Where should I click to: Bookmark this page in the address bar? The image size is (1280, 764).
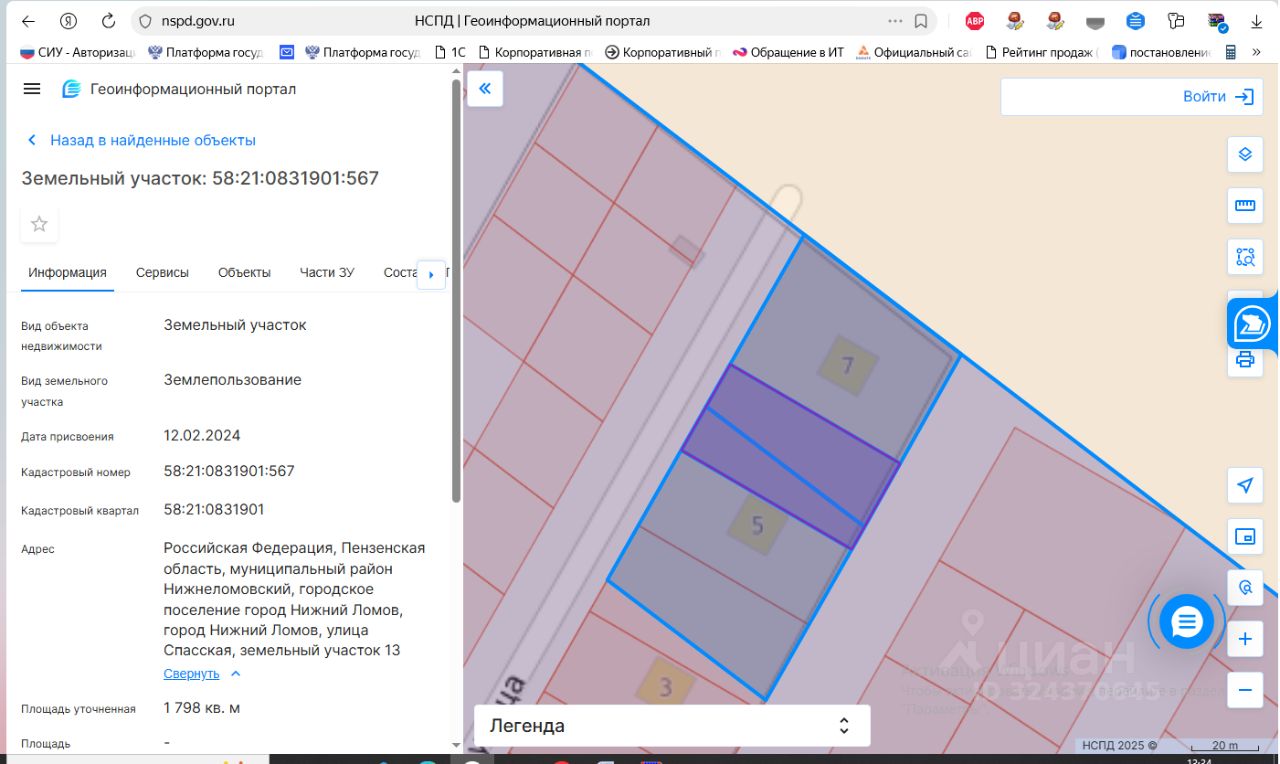coord(921,21)
